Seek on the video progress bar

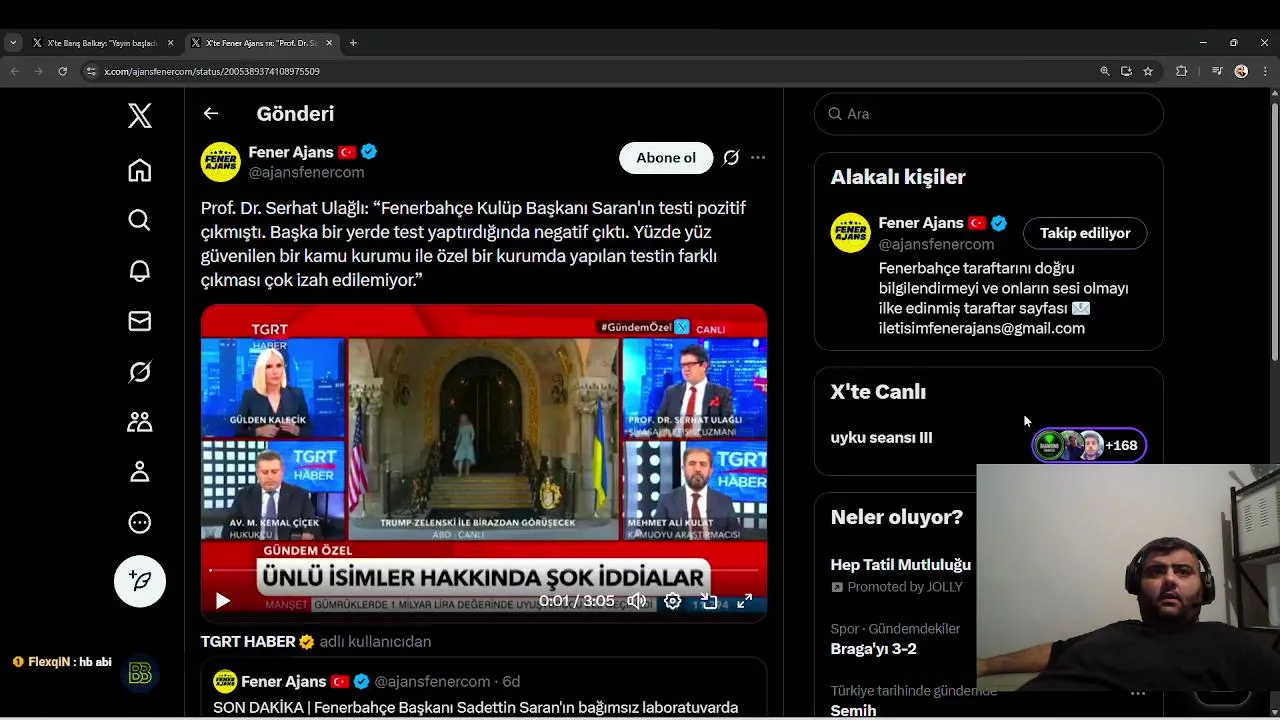[484, 570]
